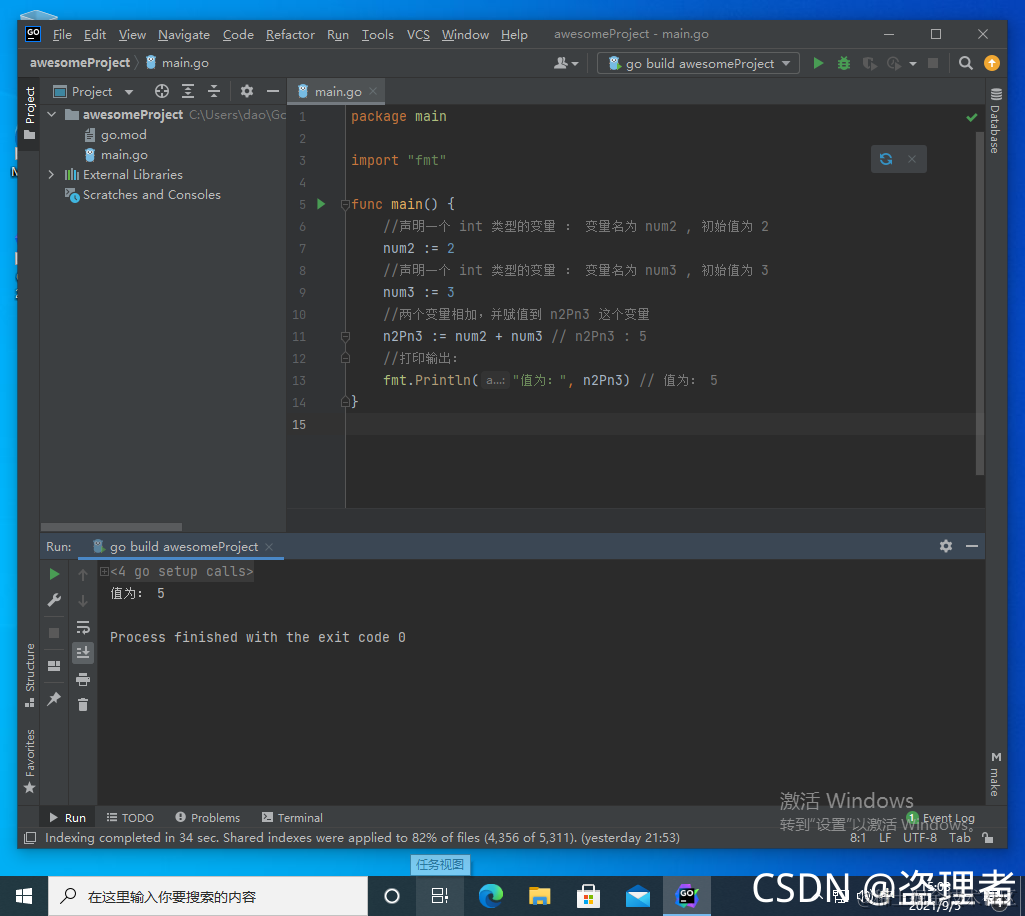Open the Tools menu

[x=378, y=35]
